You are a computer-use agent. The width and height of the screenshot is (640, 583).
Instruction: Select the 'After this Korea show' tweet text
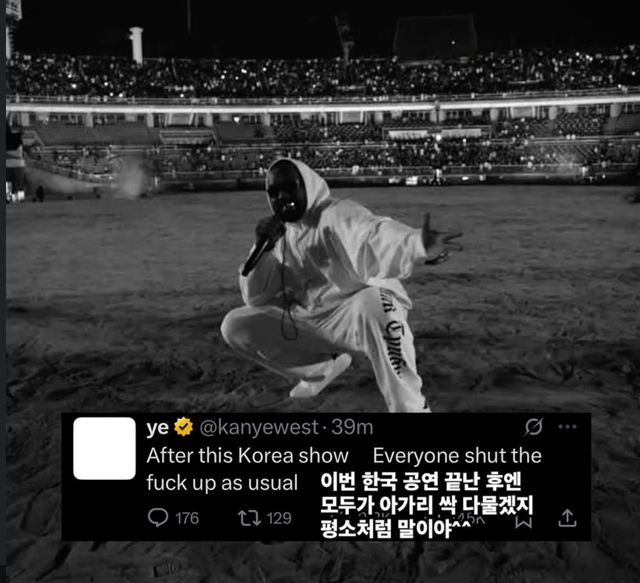pyautogui.click(x=247, y=456)
